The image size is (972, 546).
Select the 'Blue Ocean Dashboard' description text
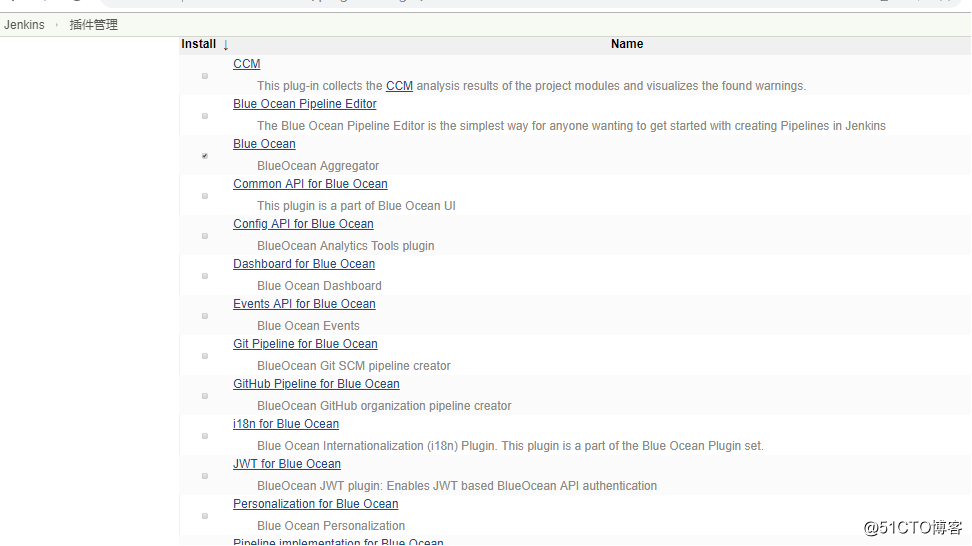point(319,286)
